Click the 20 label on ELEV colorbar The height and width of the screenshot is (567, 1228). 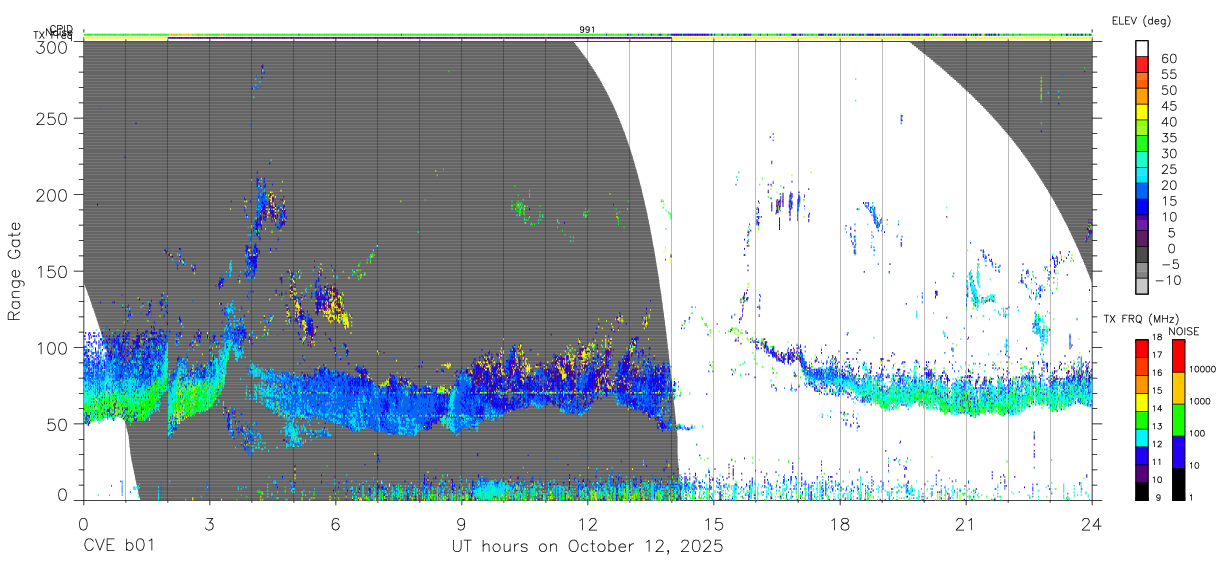coord(1169,185)
